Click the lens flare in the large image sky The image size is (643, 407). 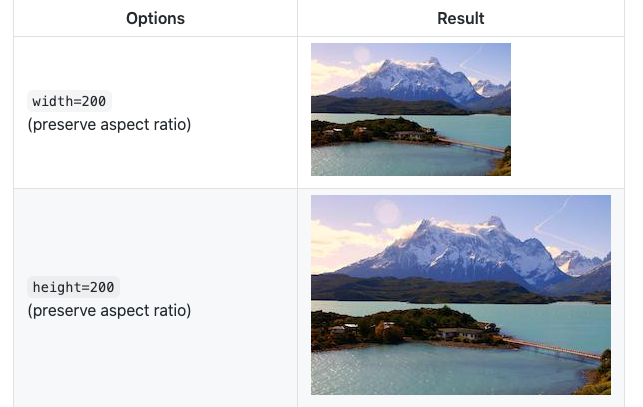[387, 213]
